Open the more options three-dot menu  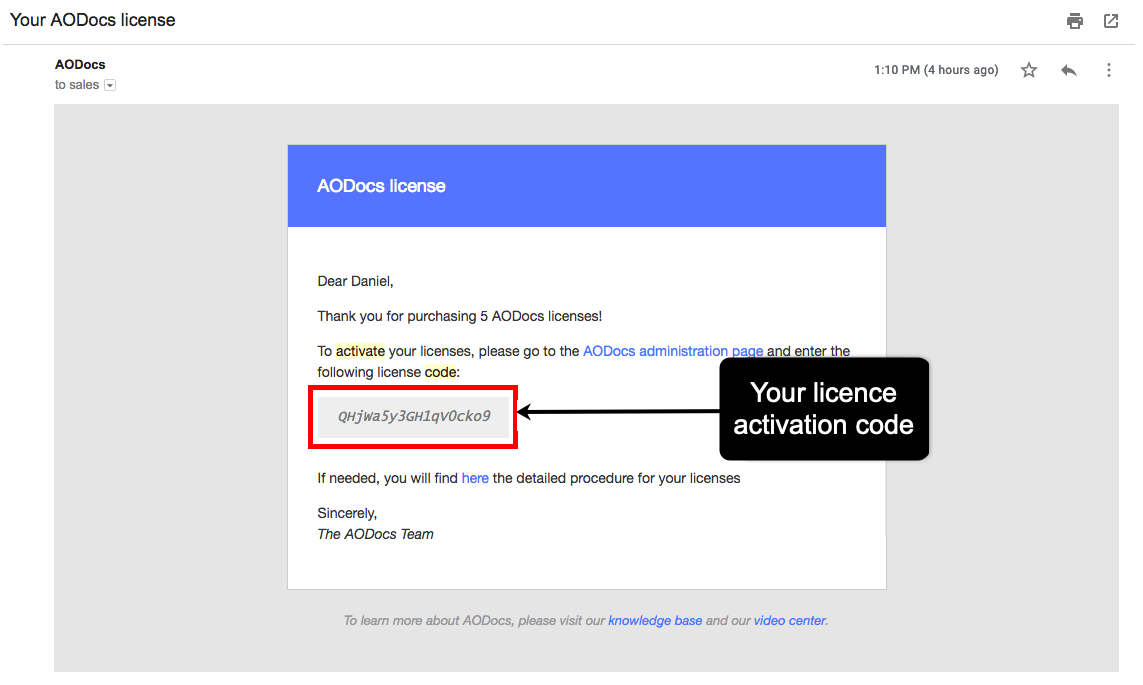[x=1109, y=70]
